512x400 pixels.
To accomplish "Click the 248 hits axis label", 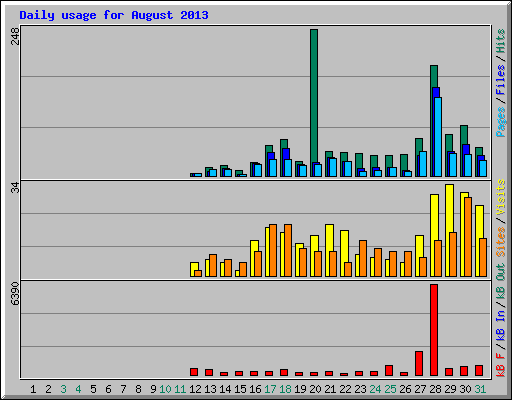I will 15,36.
